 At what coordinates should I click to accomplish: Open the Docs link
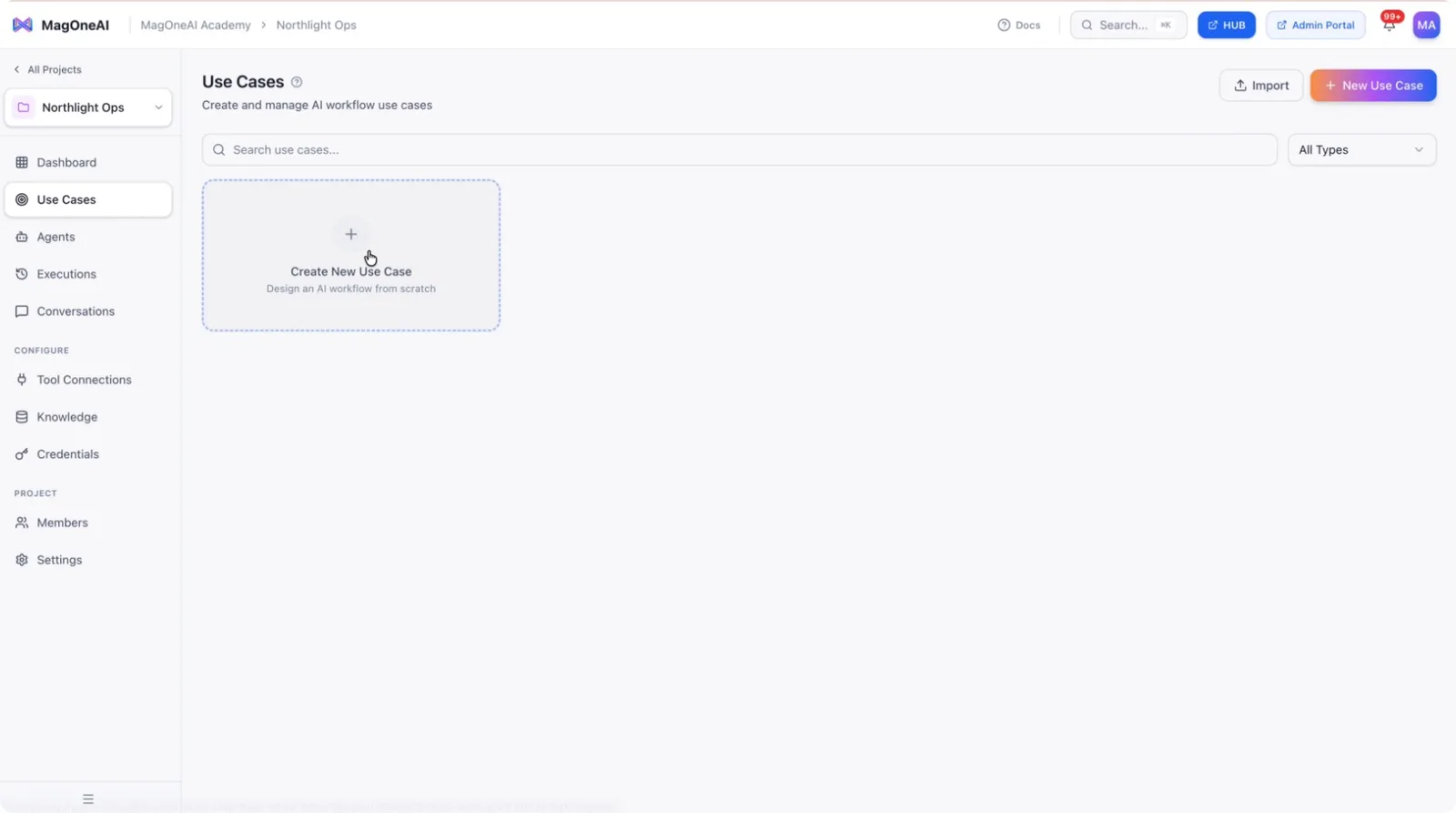pos(1019,25)
